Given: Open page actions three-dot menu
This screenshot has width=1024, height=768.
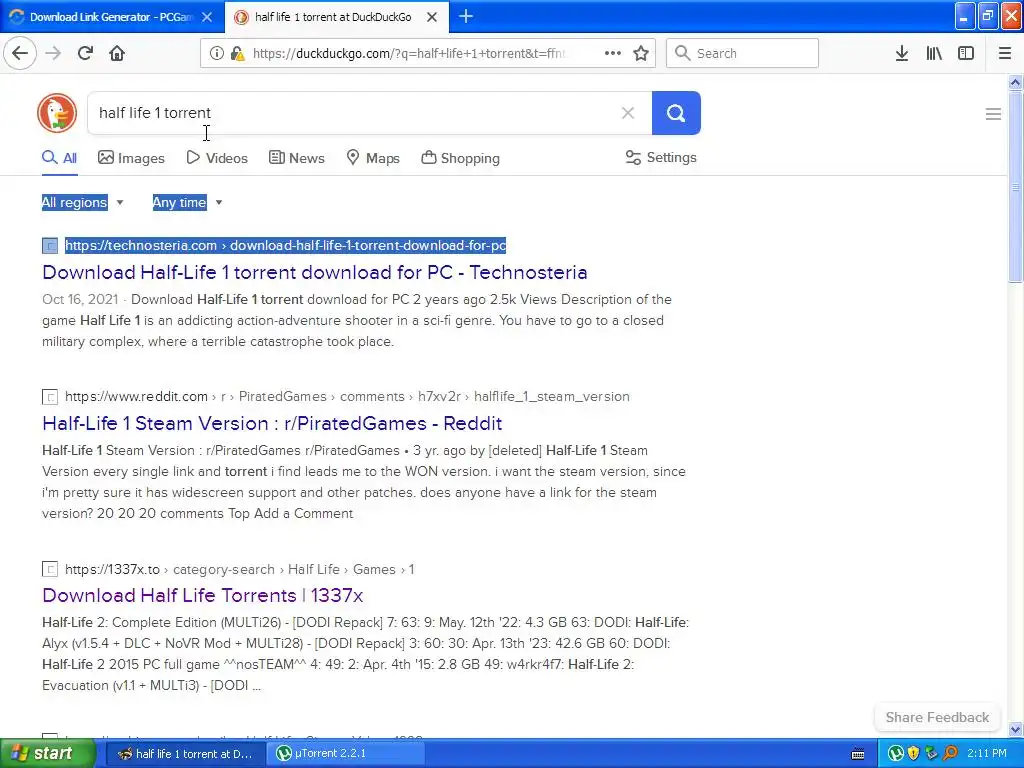Looking at the screenshot, I should (613, 53).
